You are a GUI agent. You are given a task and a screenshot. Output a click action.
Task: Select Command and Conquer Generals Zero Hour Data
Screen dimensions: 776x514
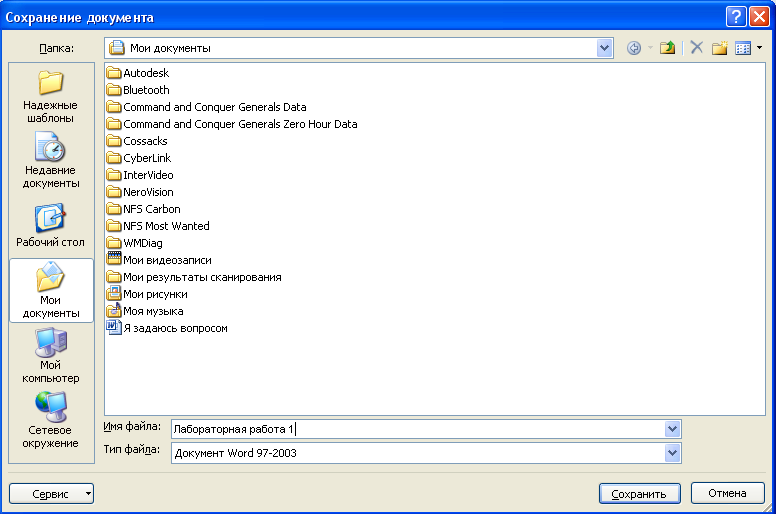click(232, 124)
